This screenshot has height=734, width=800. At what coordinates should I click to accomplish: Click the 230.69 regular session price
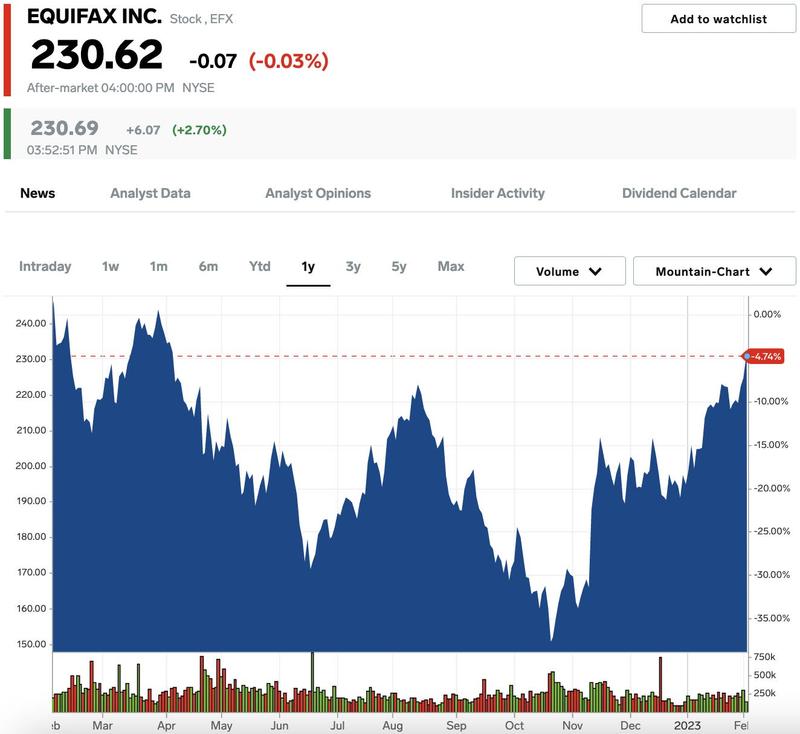click(x=64, y=128)
